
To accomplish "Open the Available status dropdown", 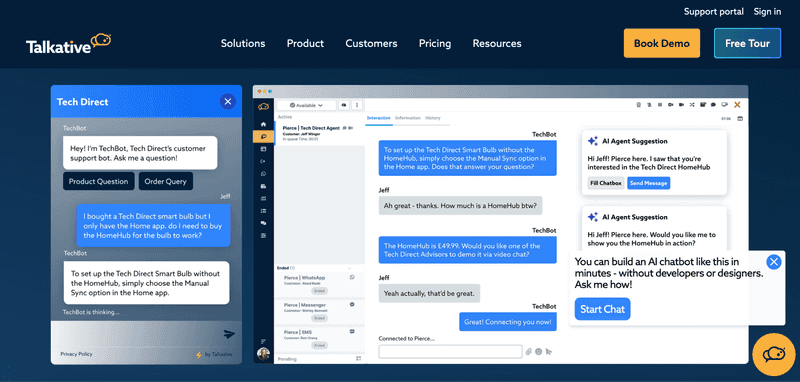I will (x=306, y=105).
